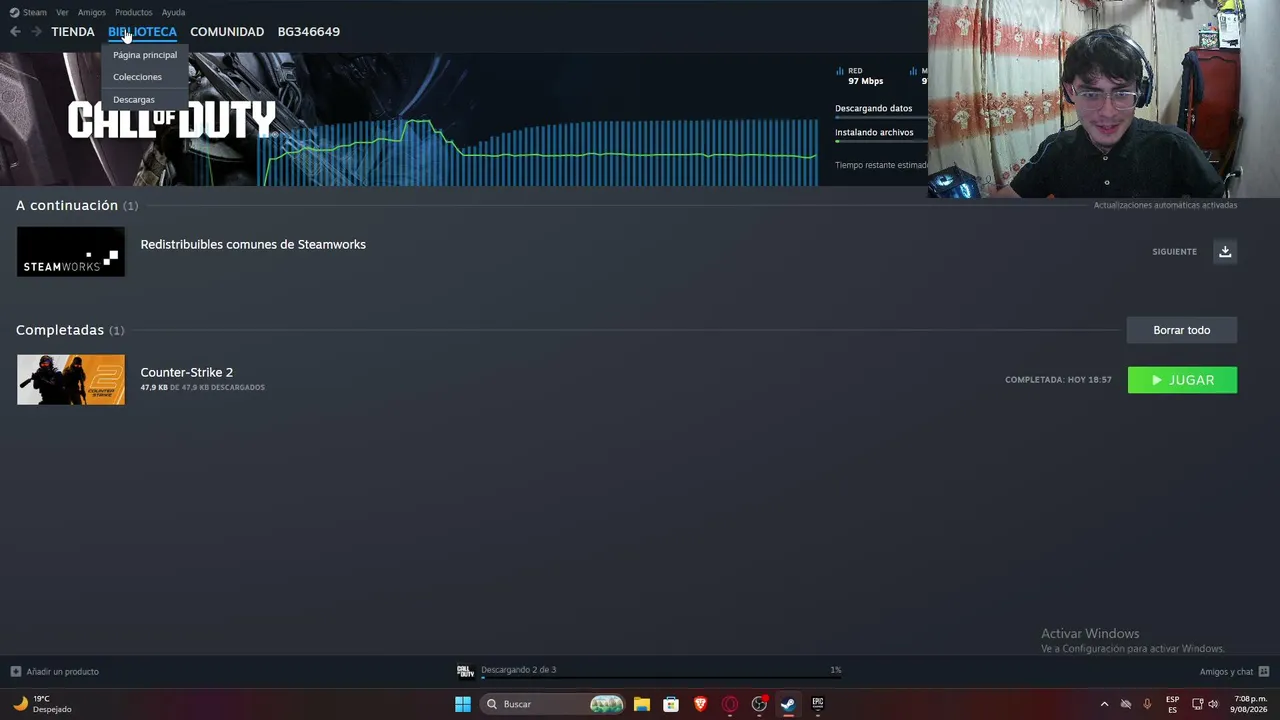Select Página principal from the Biblioteca dropdown
The image size is (1280, 720).
pos(145,55)
